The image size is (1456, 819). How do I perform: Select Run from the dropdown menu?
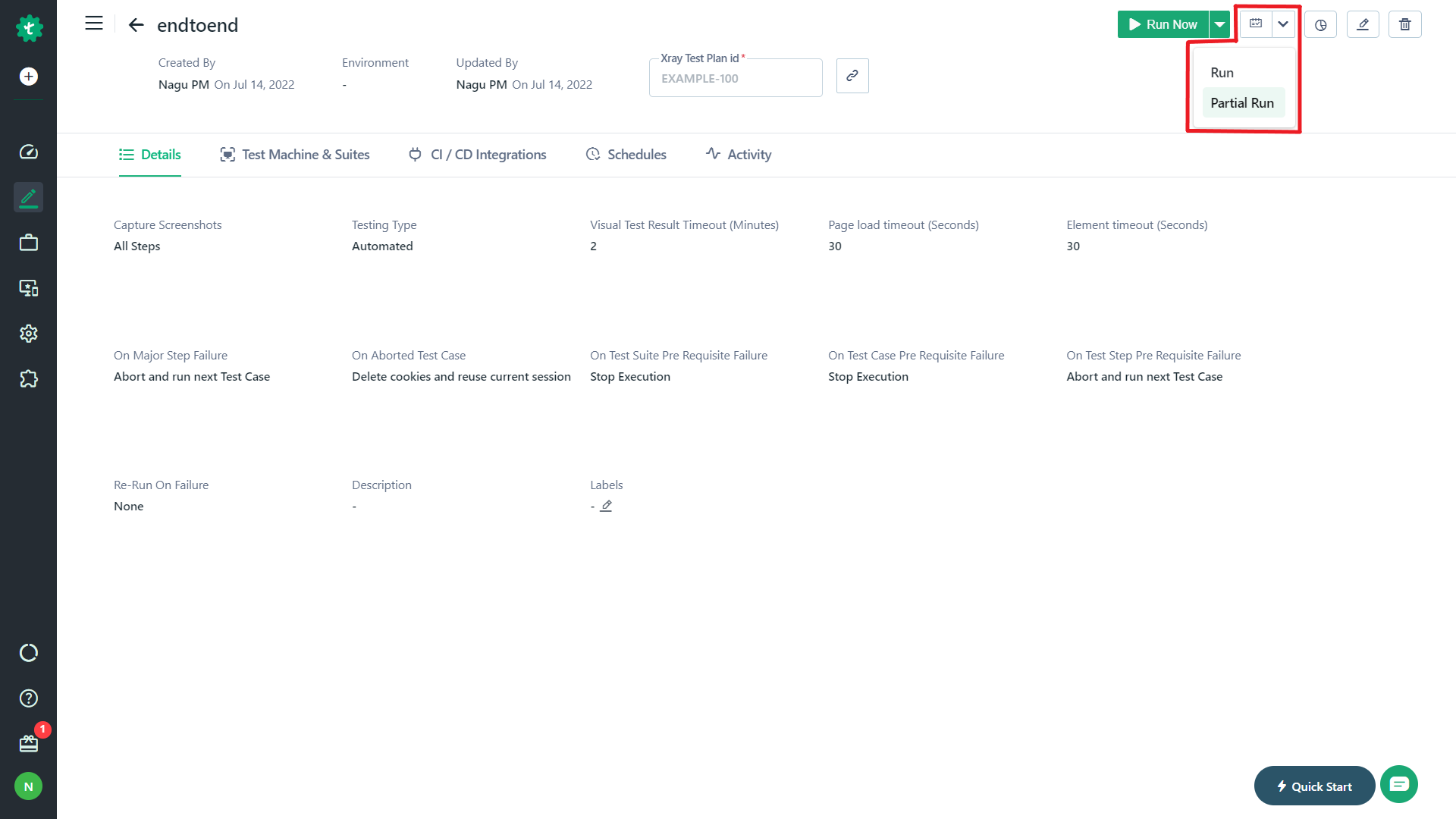pyautogui.click(x=1243, y=73)
